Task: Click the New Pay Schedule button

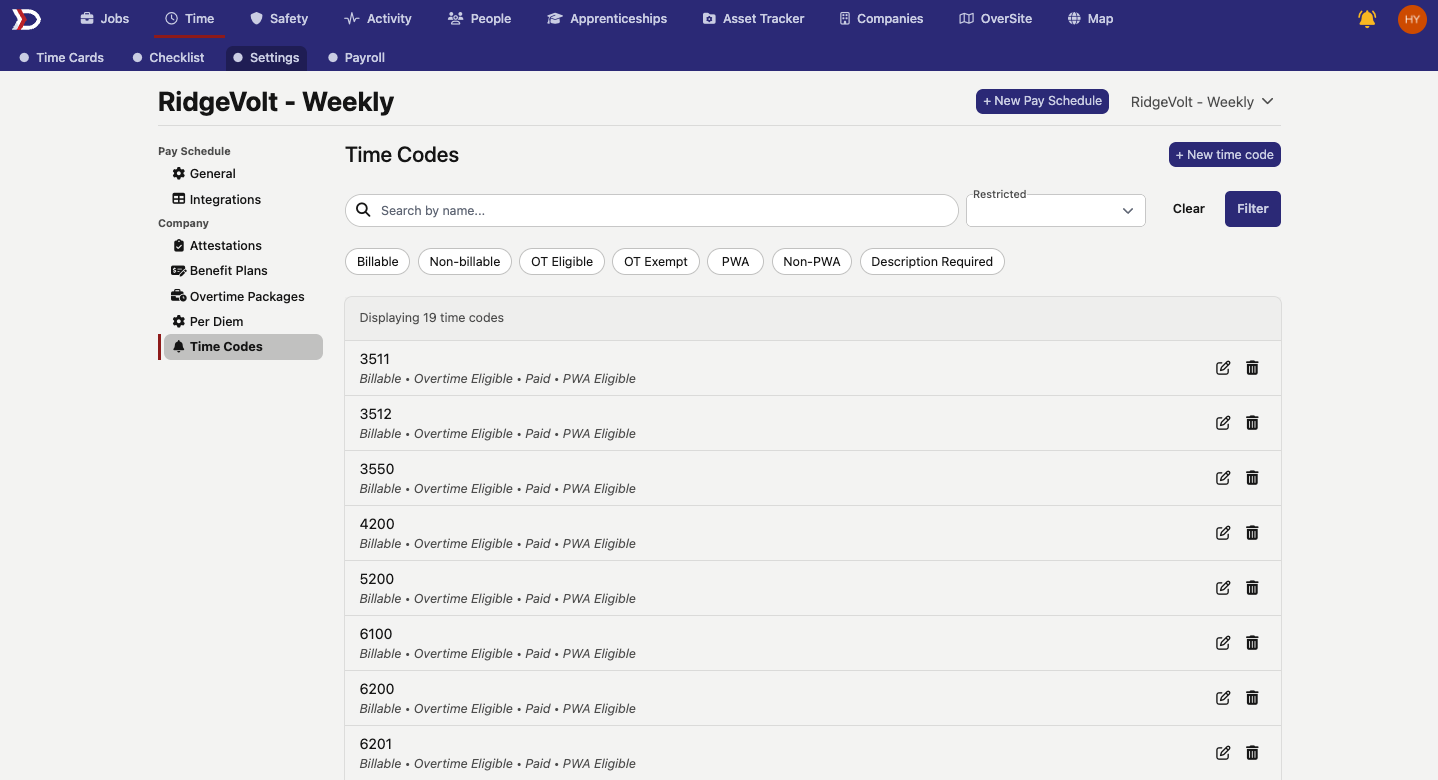Action: coord(1042,101)
